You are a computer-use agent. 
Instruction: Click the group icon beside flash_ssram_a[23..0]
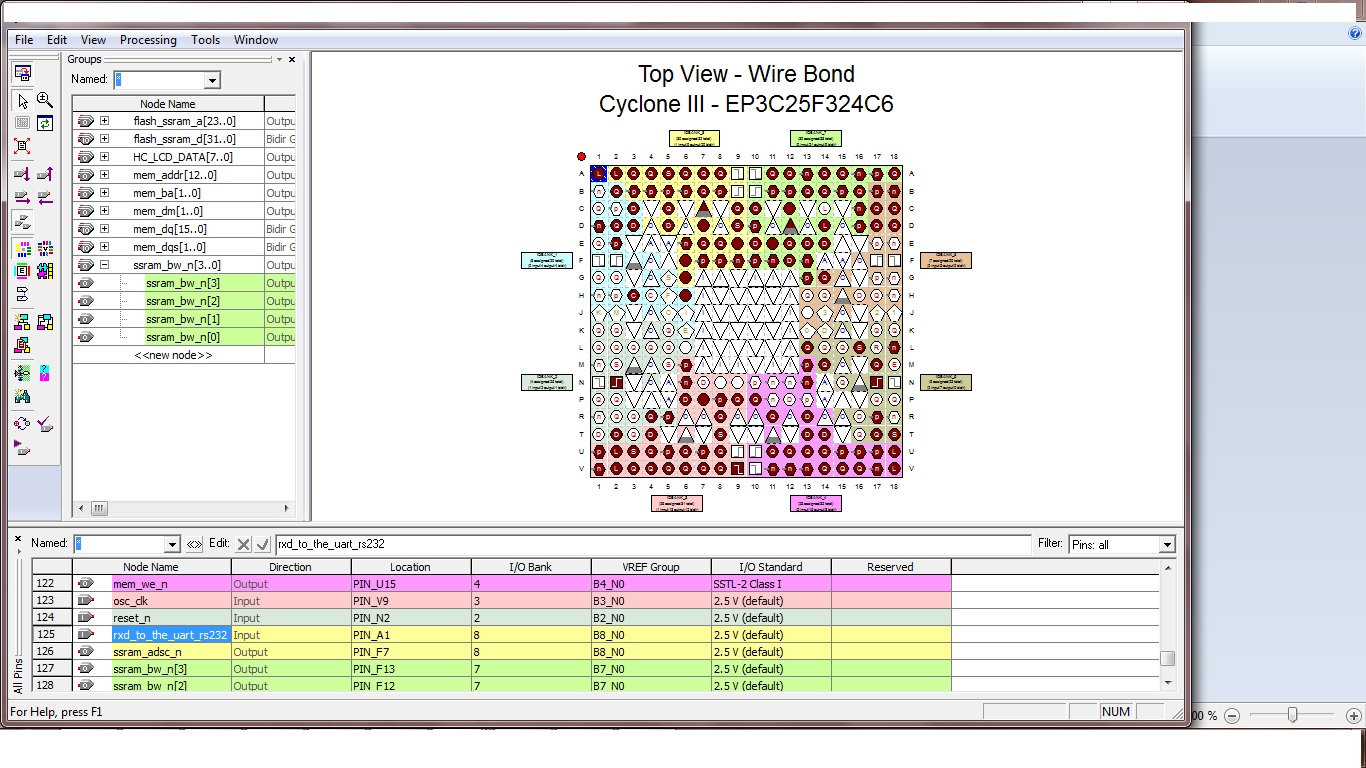click(x=85, y=121)
